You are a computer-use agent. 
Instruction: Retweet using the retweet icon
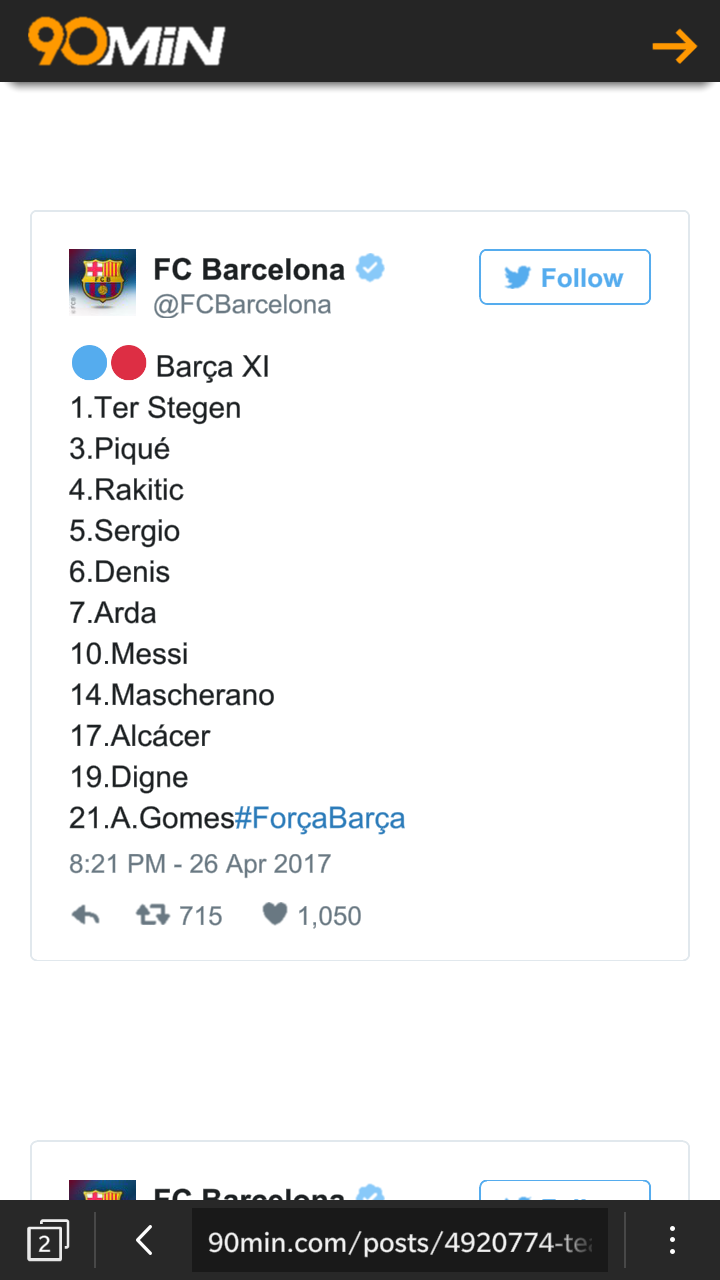(154, 915)
